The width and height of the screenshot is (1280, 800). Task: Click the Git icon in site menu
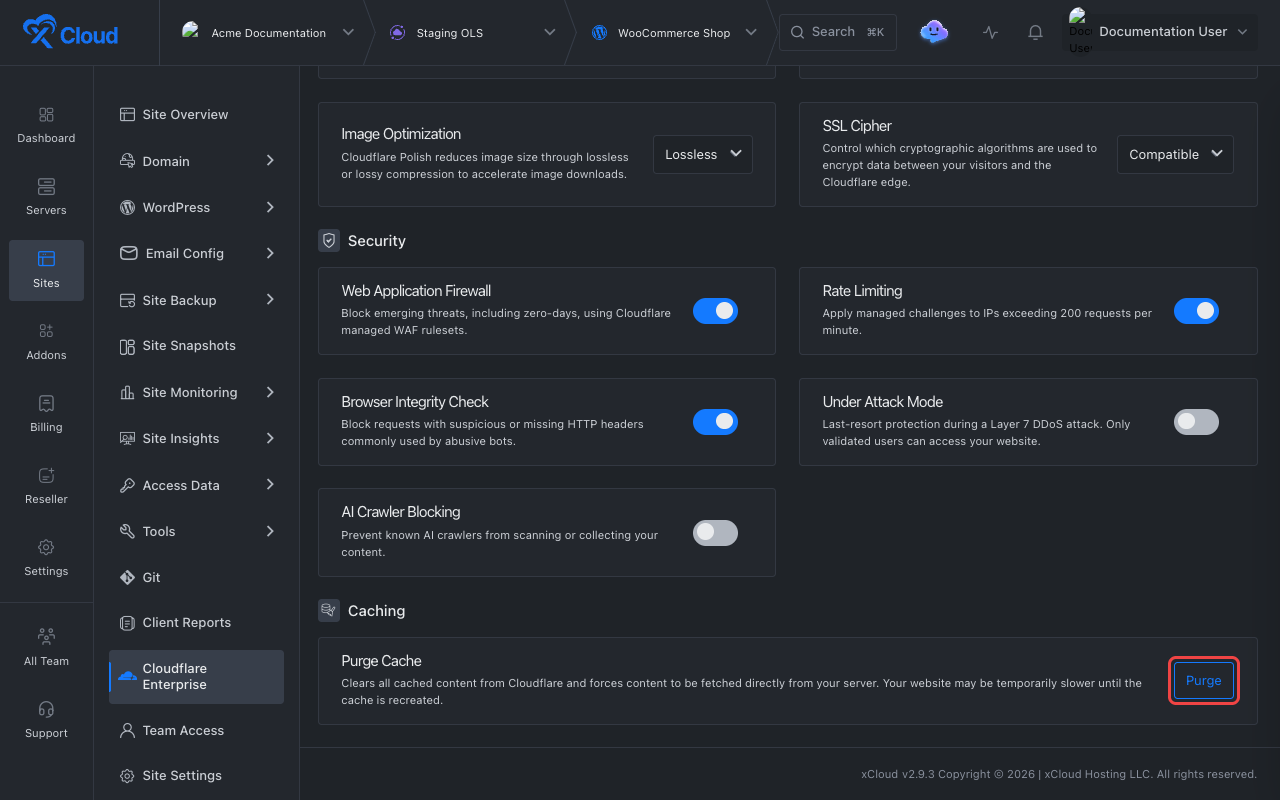tap(127, 577)
